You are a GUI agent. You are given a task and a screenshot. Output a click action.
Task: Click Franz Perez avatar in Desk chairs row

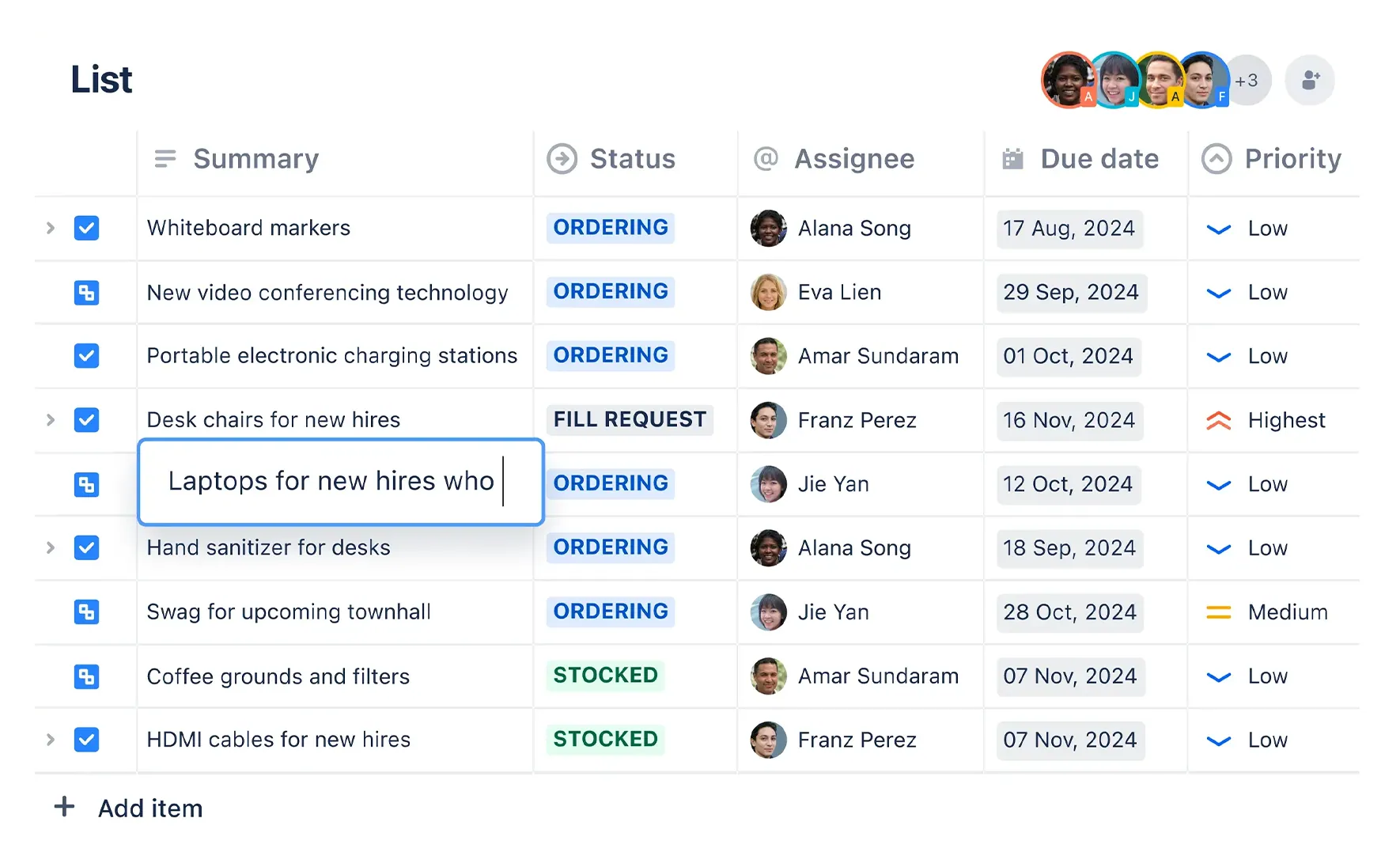point(768,420)
